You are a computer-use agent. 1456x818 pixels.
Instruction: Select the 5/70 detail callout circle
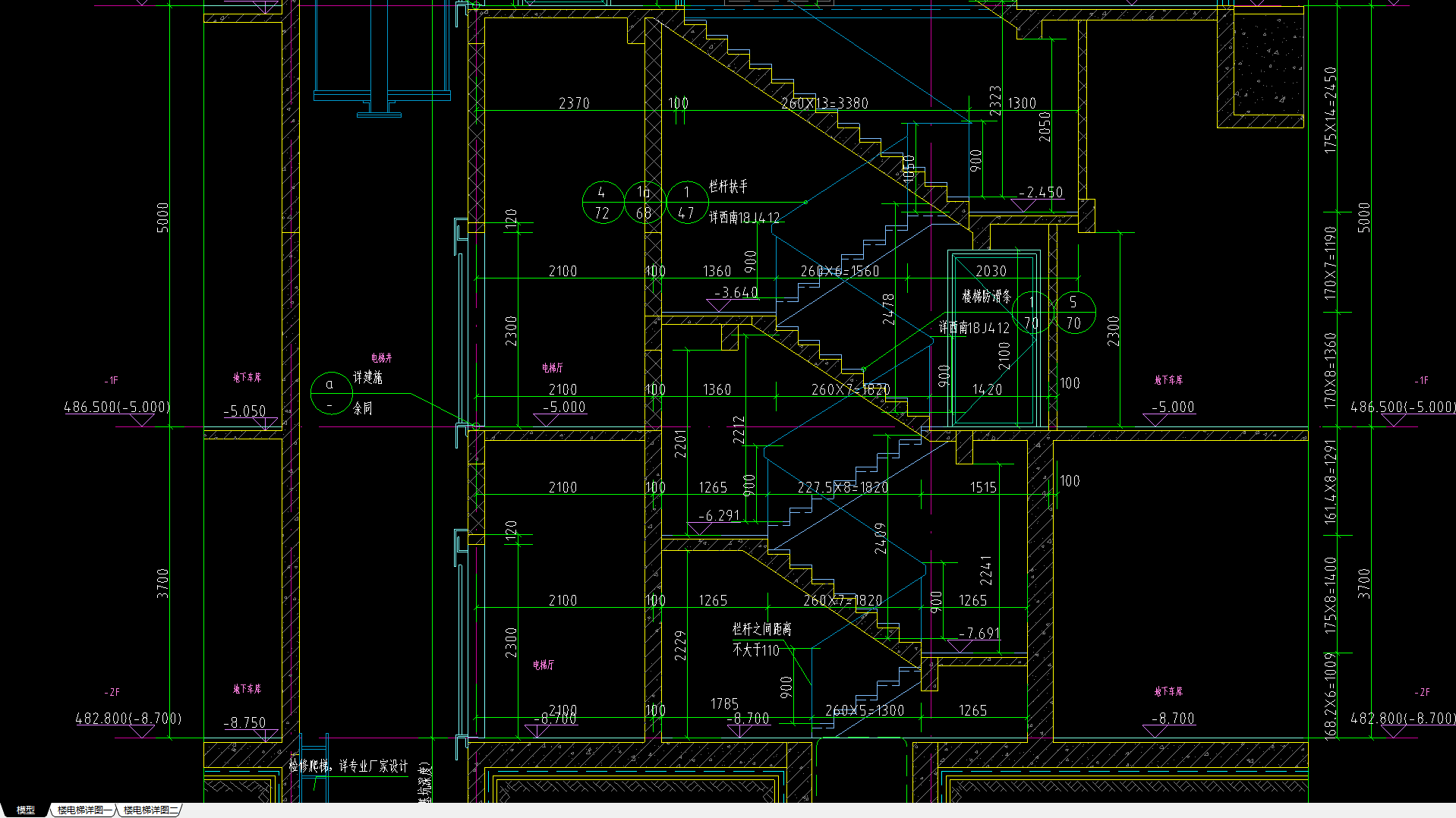[x=1074, y=313]
